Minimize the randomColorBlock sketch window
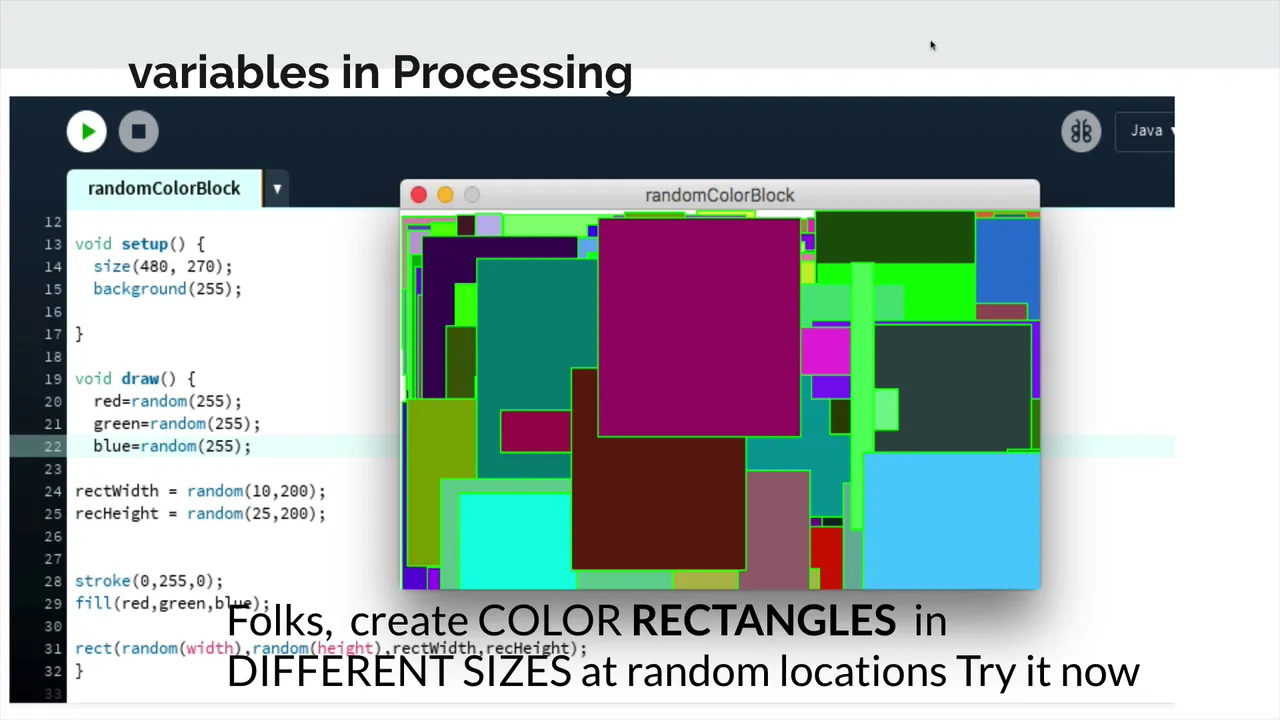Viewport: 1280px width, 720px height. [445, 195]
